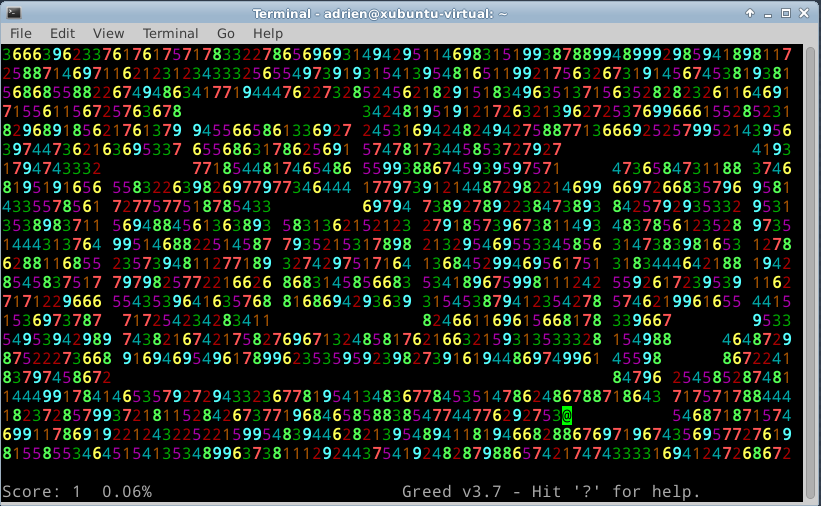Click the number group '9533'

click(772, 320)
